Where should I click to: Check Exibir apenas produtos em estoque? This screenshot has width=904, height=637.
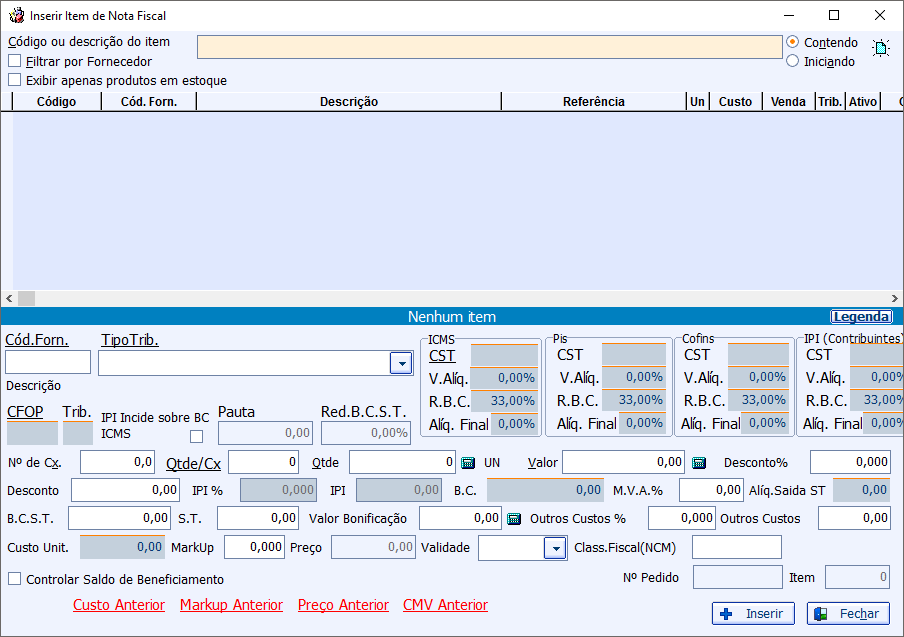(14, 80)
